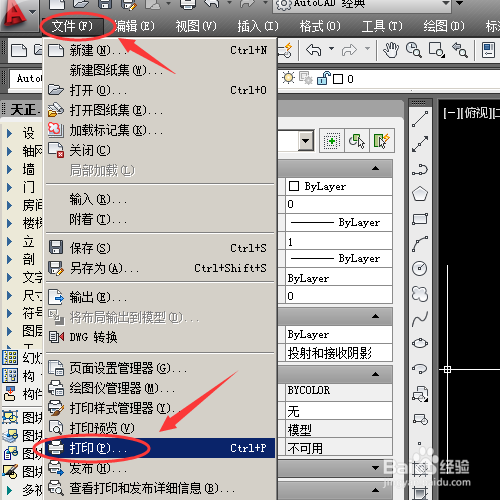Open the workspace AutoCAD 经典 dropdown

tap(446, 3)
